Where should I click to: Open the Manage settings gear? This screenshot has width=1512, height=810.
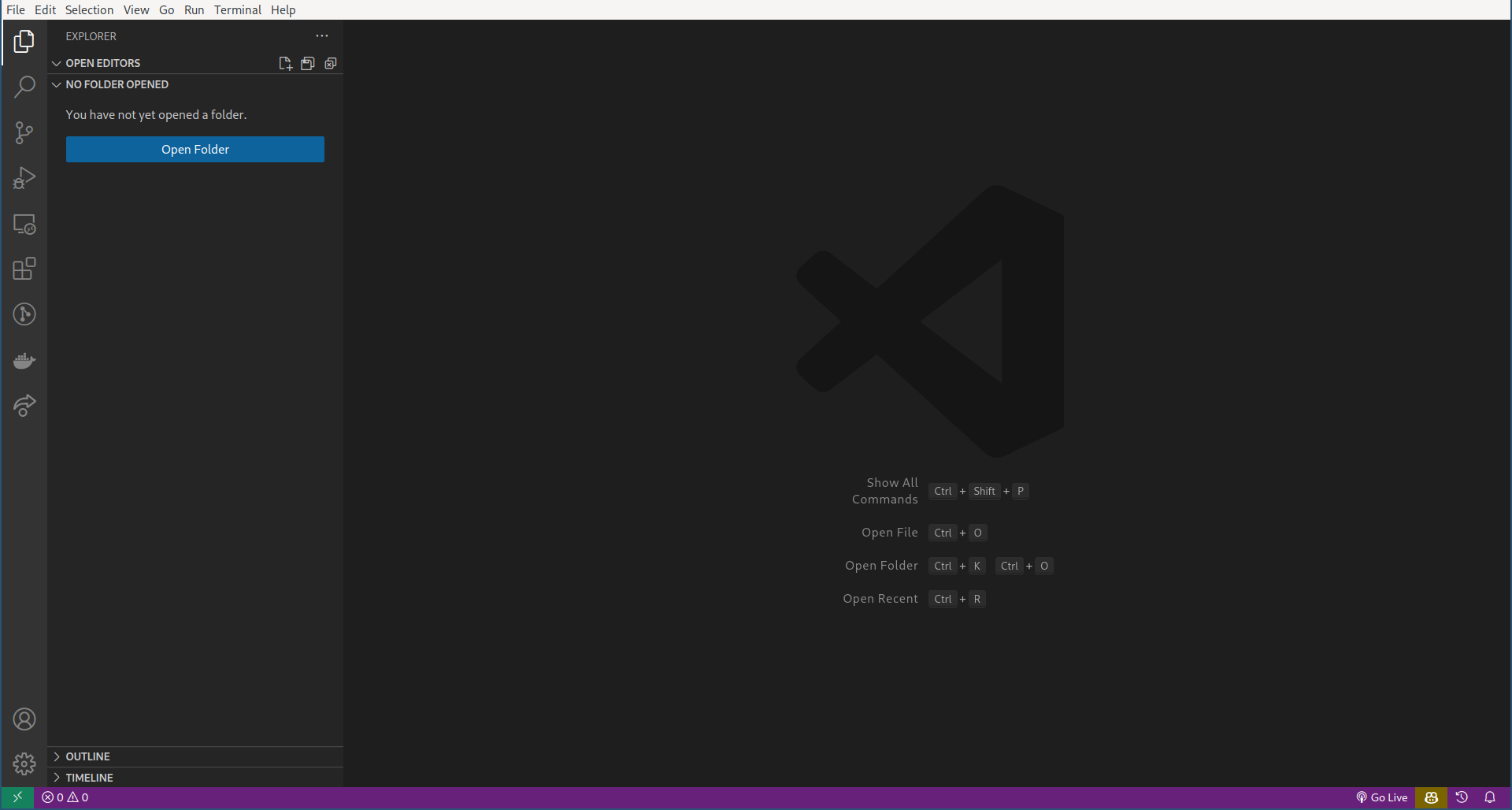(x=24, y=764)
